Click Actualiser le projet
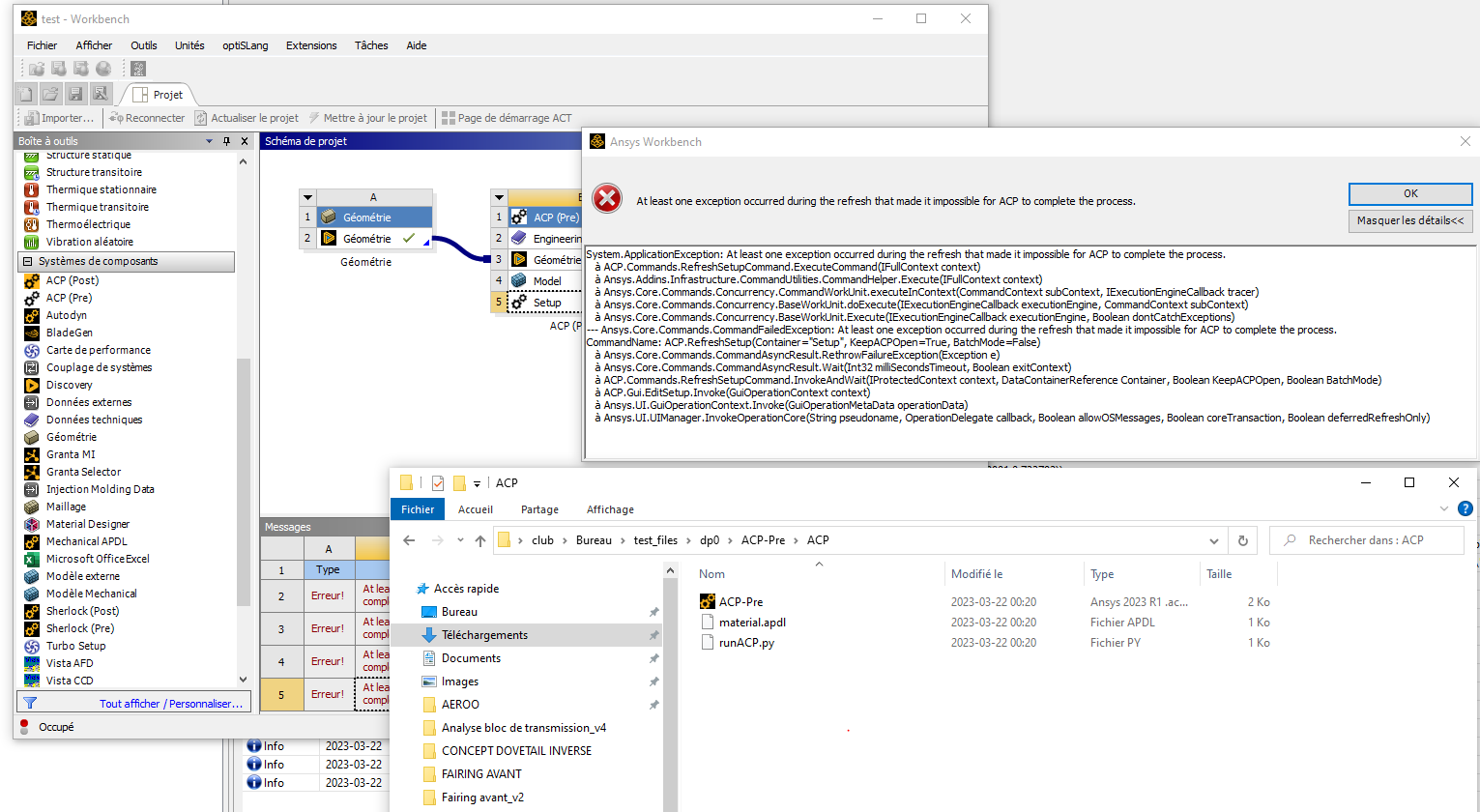 [247, 118]
